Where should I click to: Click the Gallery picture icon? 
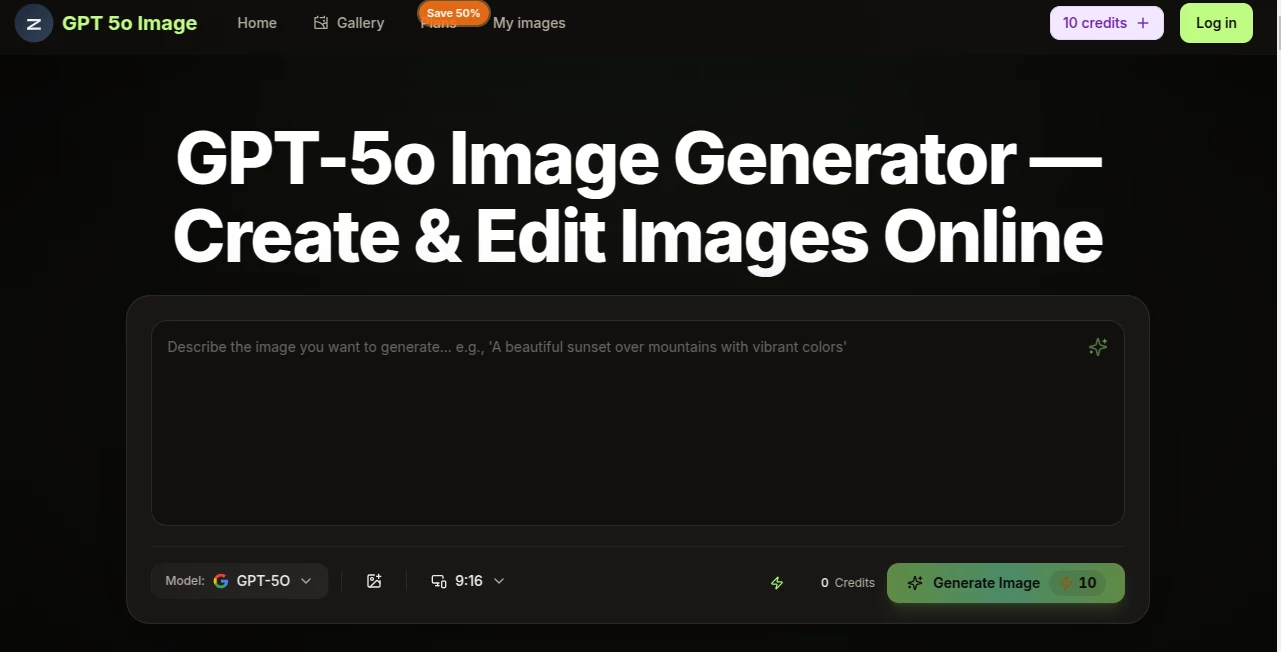click(x=321, y=22)
